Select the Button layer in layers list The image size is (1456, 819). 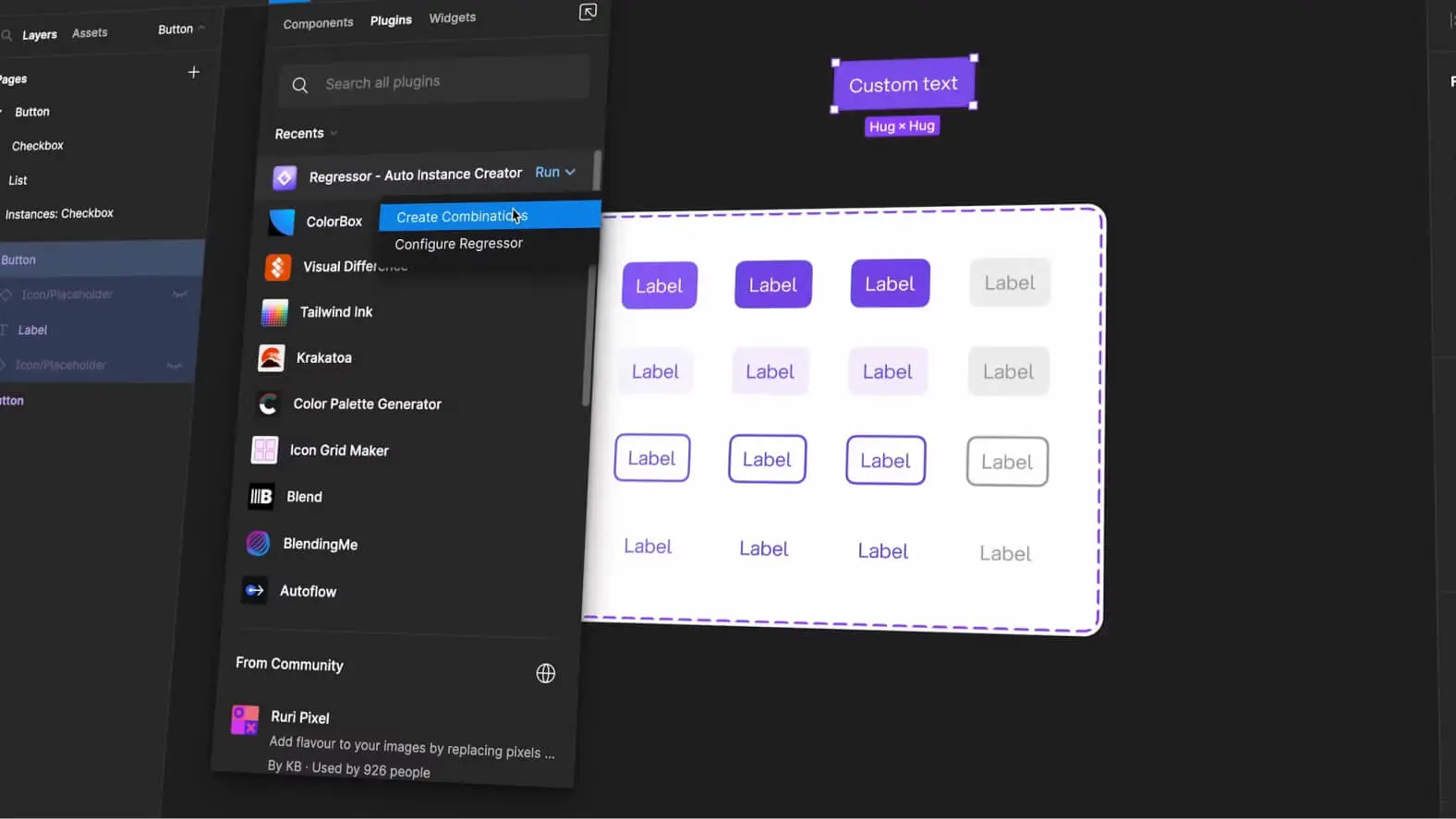[x=102, y=259]
